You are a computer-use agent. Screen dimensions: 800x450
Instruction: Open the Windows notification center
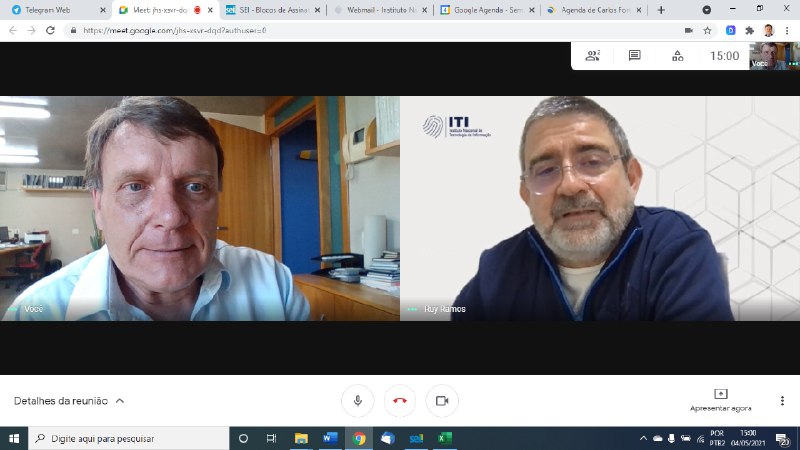pos(782,438)
